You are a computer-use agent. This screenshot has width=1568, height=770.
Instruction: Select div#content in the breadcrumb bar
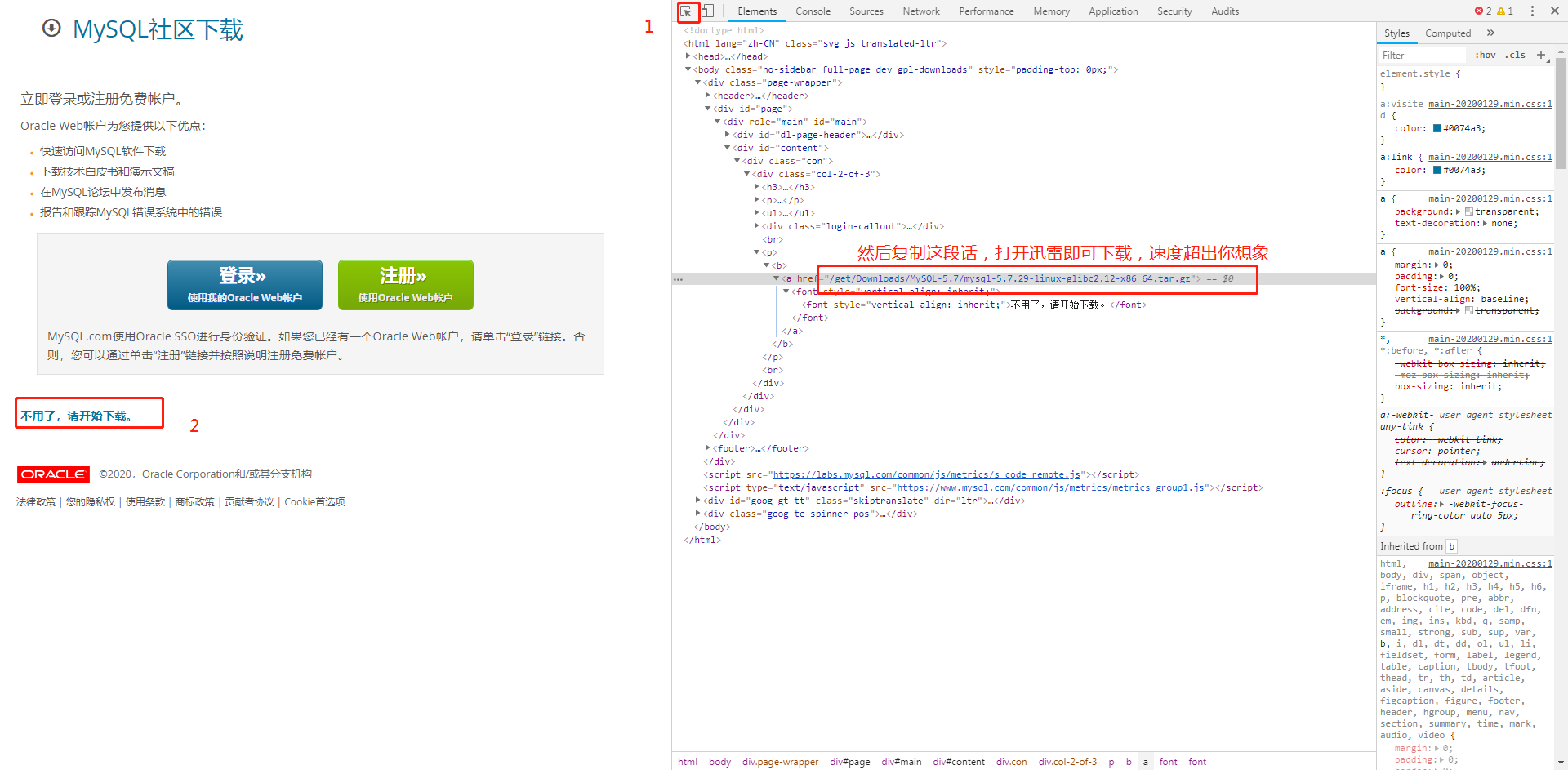959,762
